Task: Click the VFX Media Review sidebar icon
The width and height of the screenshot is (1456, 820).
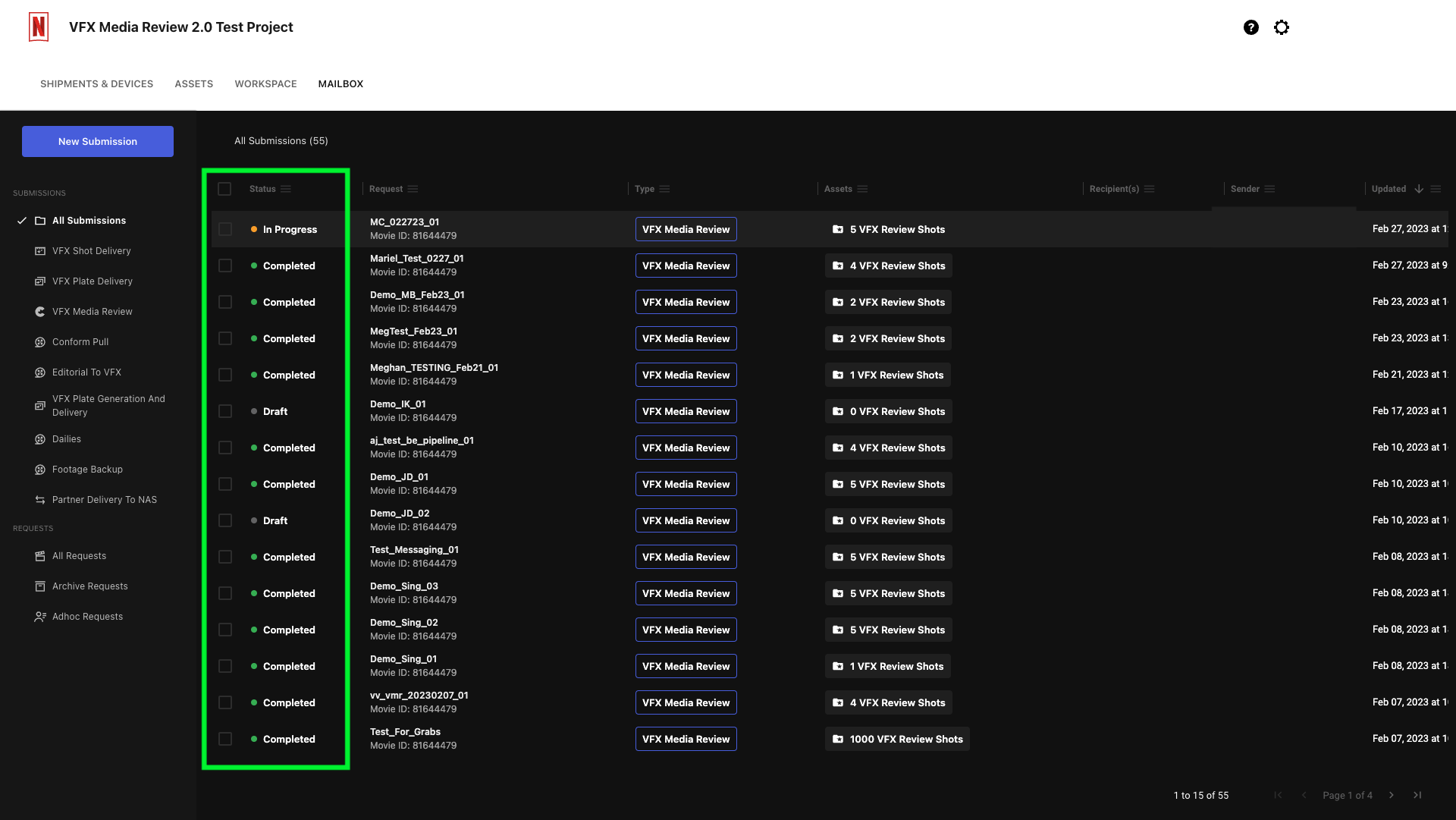Action: coord(40,312)
